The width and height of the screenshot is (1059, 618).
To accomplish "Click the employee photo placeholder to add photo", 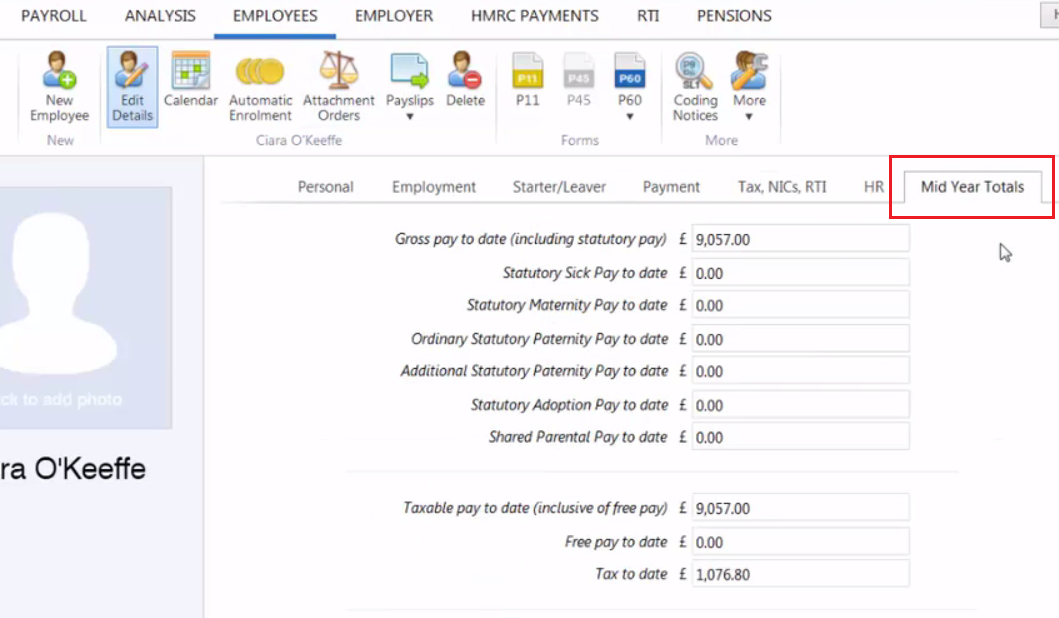I will tap(85, 307).
